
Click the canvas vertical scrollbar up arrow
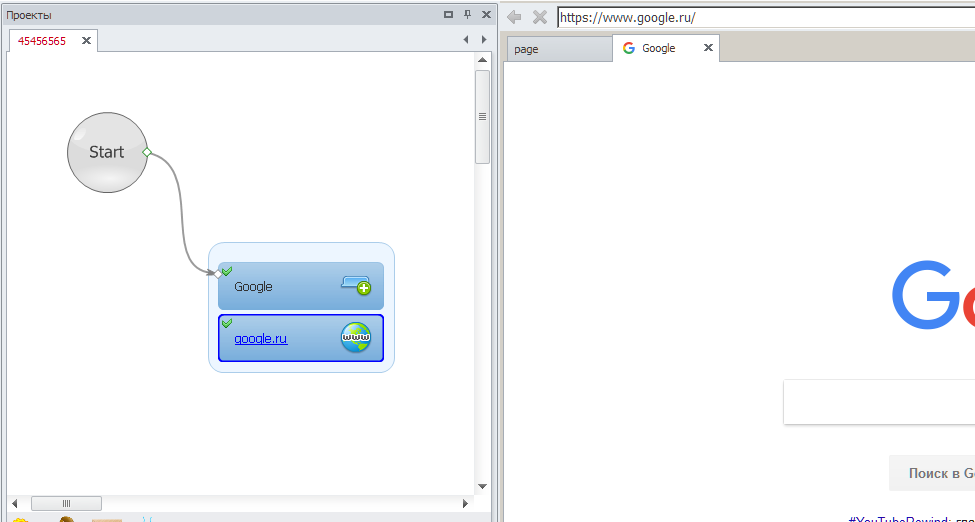483,60
